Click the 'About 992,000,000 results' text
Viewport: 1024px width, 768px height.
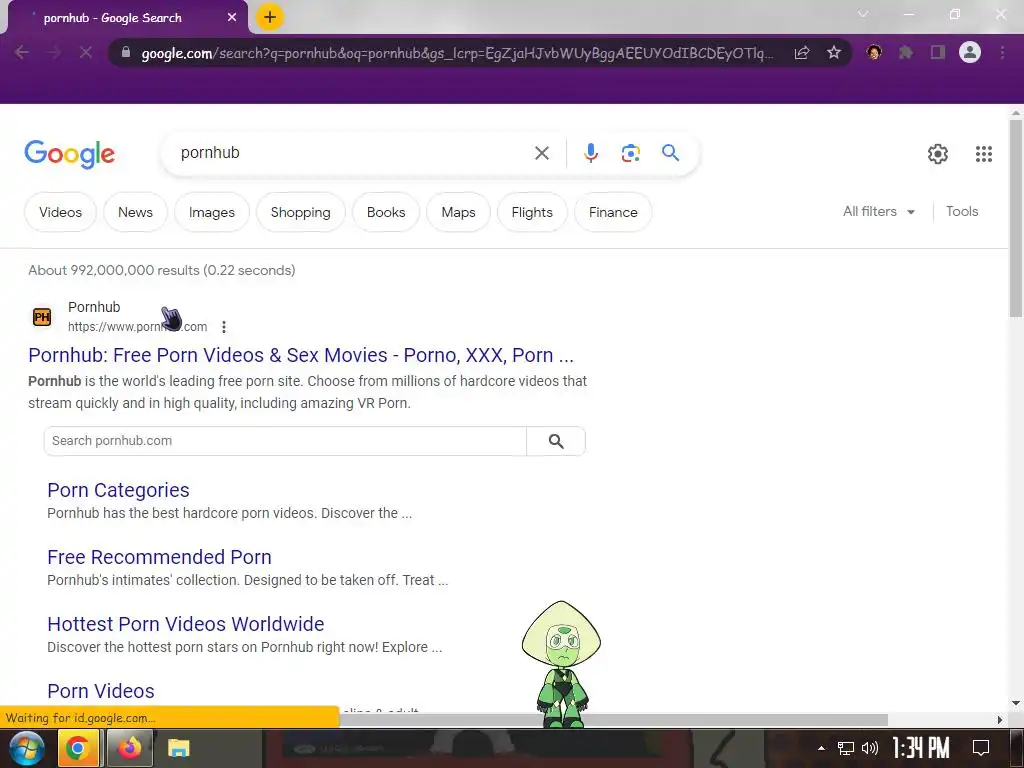[x=161, y=270]
